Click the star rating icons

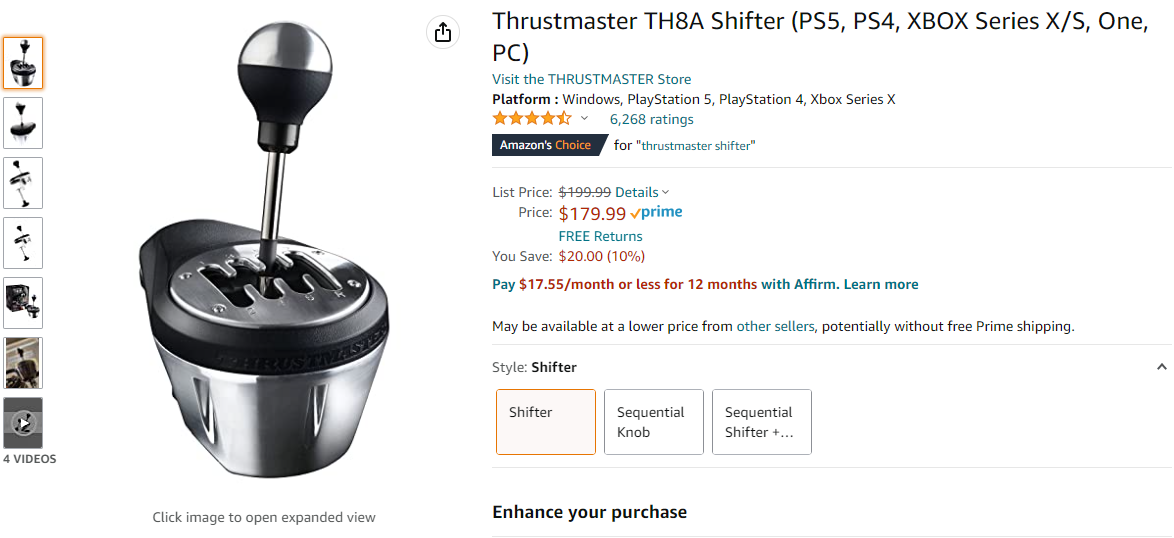click(532, 119)
